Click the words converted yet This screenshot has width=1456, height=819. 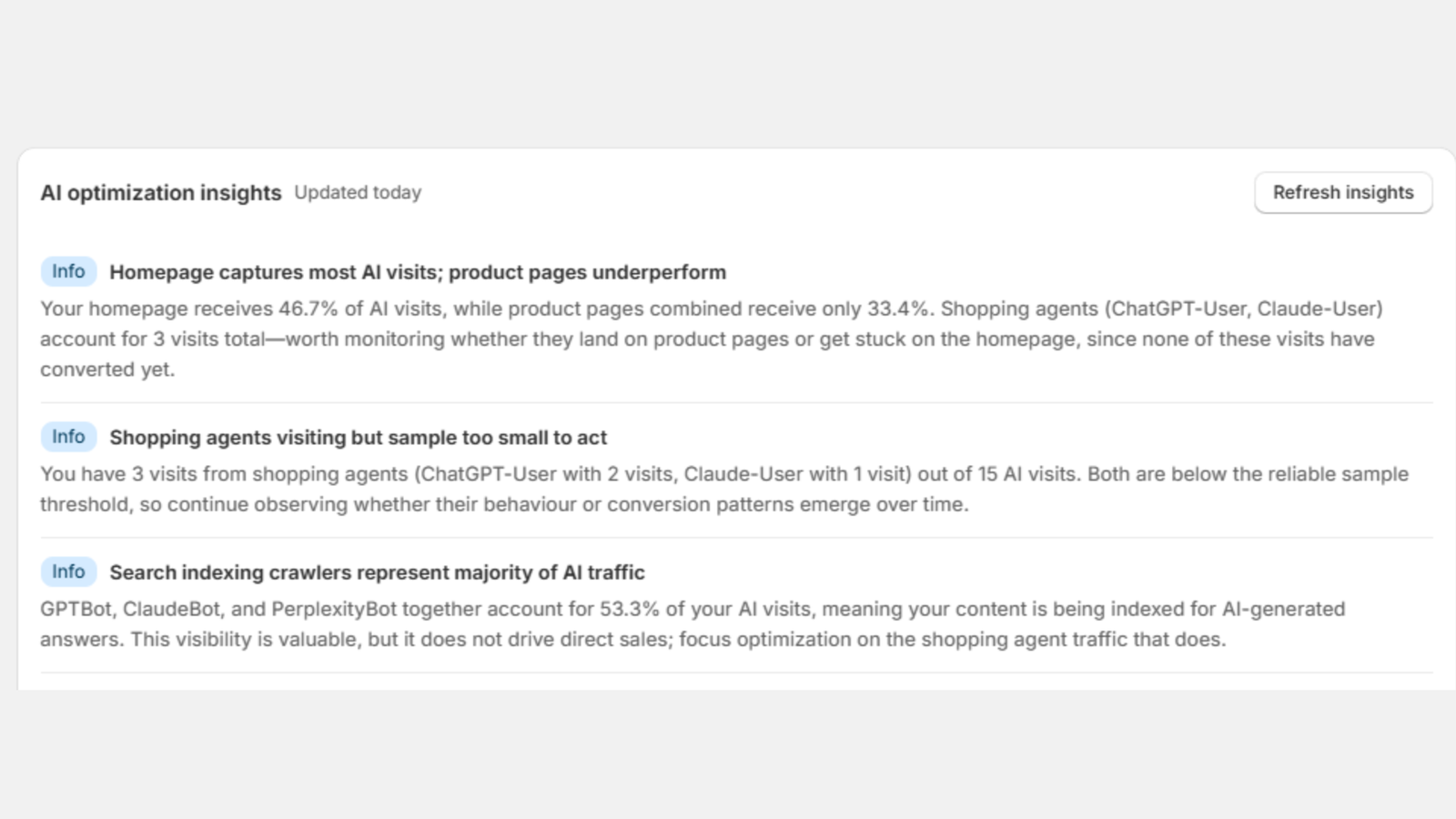point(106,369)
